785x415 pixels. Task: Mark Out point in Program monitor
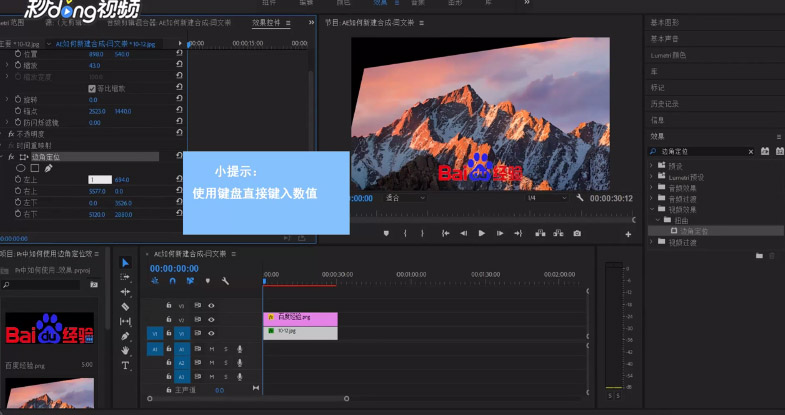[422, 233]
